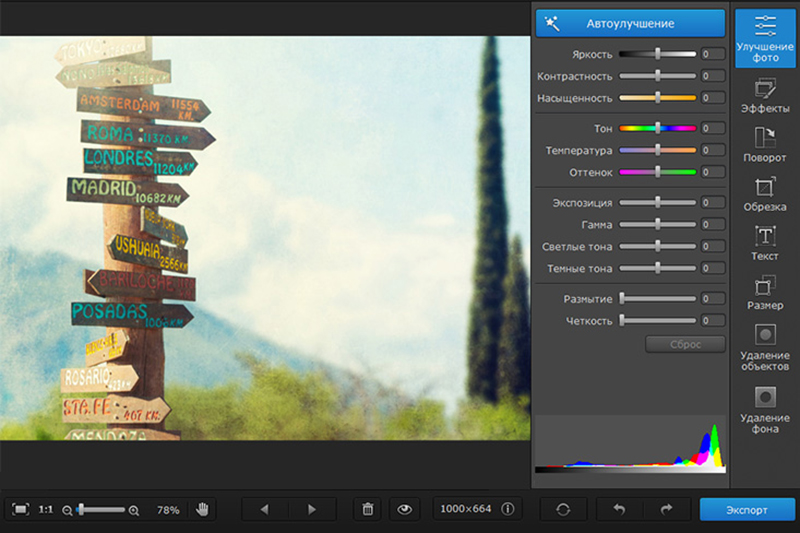The width and height of the screenshot is (800, 533).
Task: Click the Насыщенность value field
Action: [713, 98]
